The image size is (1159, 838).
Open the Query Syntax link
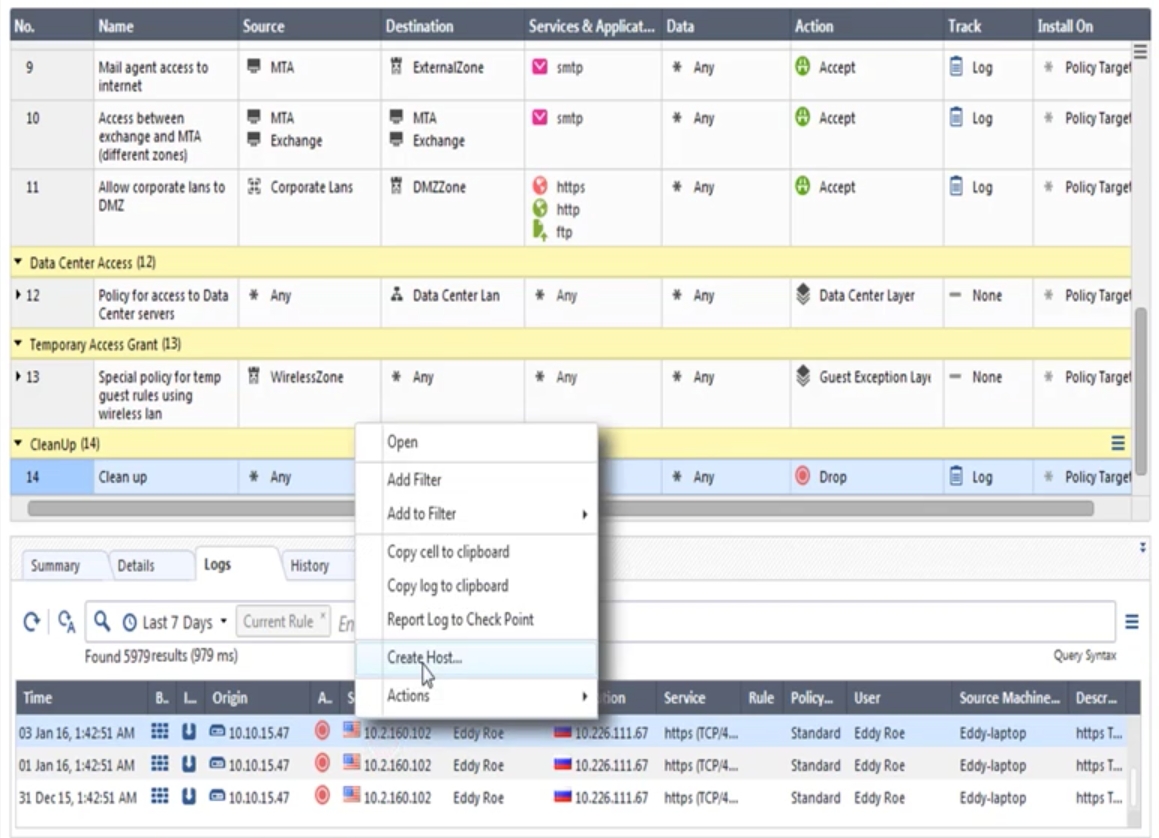[x=1088, y=656]
